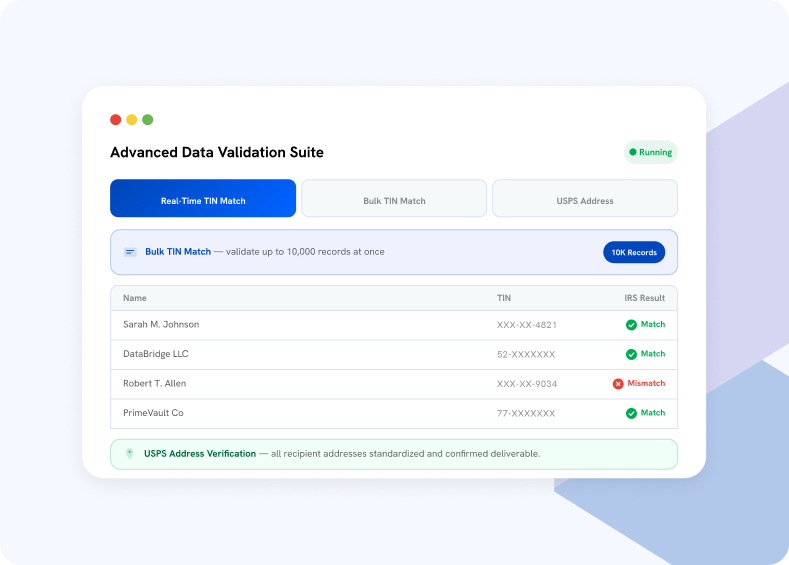This screenshot has height=565, width=789.
Task: Click the green maximize window dot
Action: point(147,119)
